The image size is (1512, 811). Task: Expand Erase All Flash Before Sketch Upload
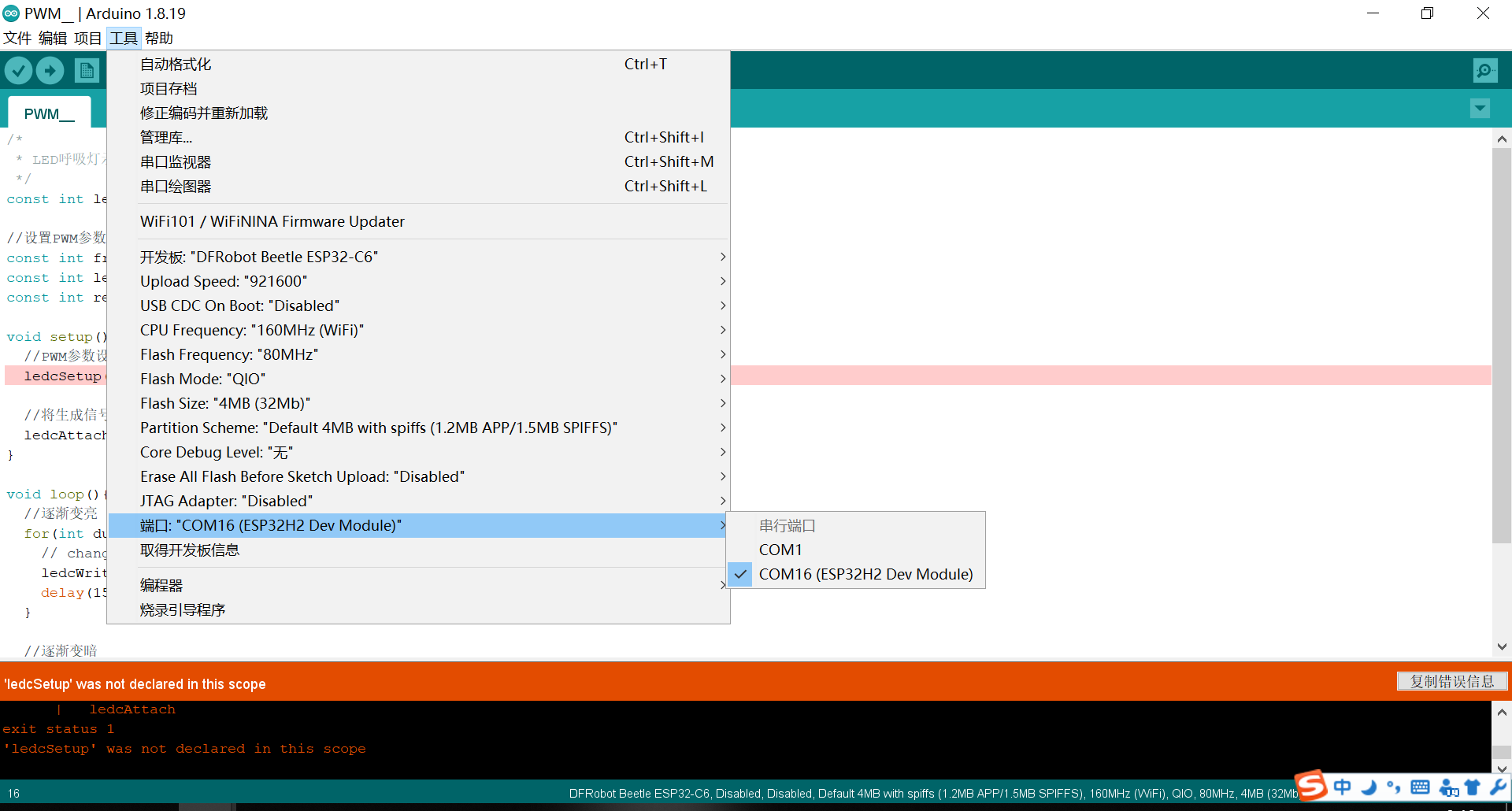pos(418,476)
